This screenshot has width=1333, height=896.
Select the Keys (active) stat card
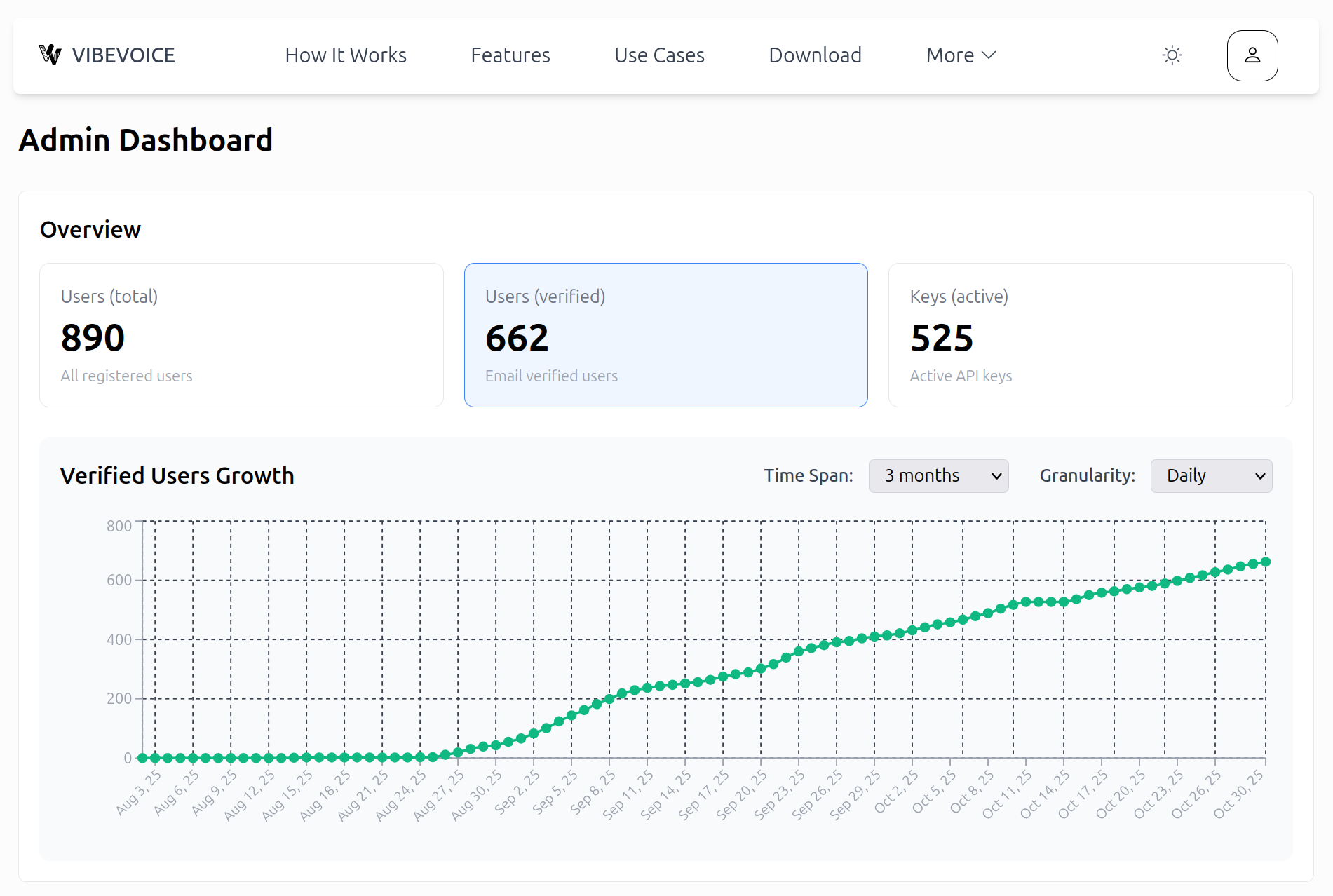[x=1090, y=335]
